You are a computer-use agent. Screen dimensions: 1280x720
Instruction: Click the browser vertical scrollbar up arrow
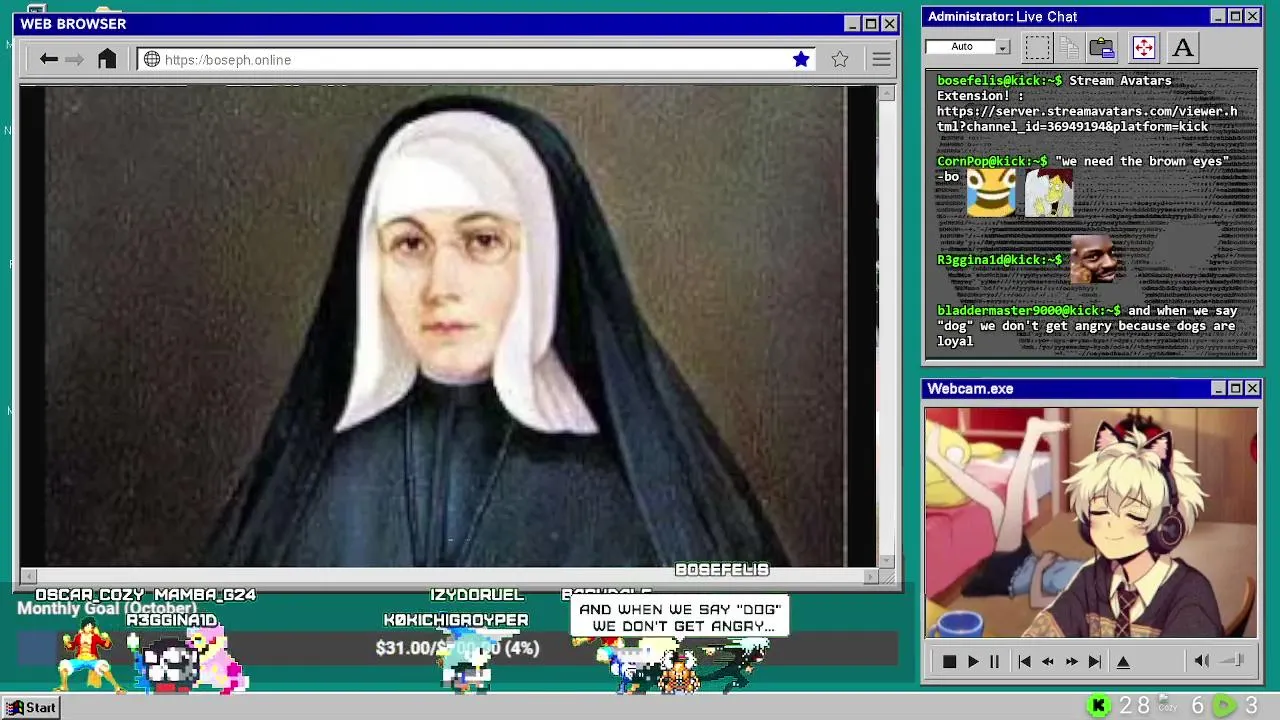[887, 93]
